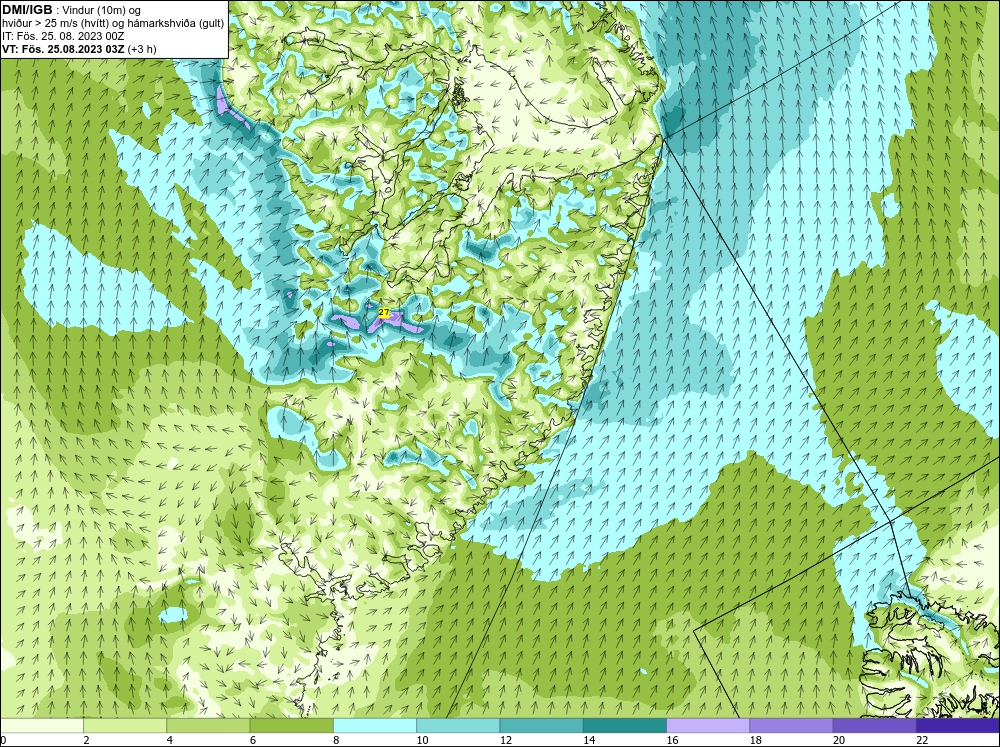Select the above-22 m/s dark purple swatch
1000x747 pixels.
[x=957, y=725]
